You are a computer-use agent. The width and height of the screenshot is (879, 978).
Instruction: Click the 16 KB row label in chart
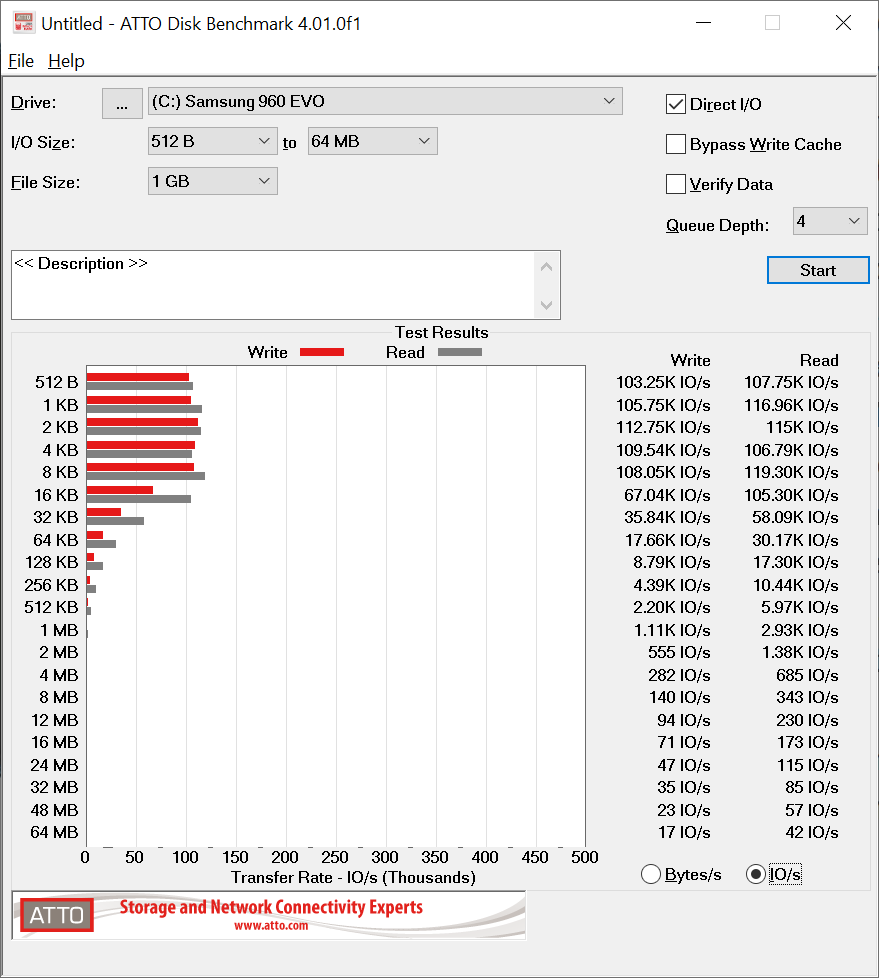(56, 495)
